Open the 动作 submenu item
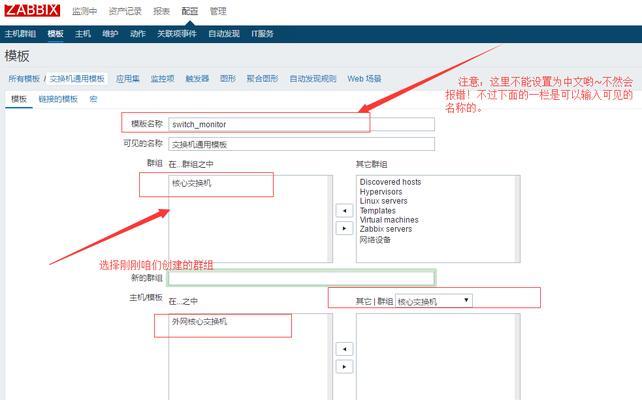The width and height of the screenshot is (642, 400). click(138, 34)
